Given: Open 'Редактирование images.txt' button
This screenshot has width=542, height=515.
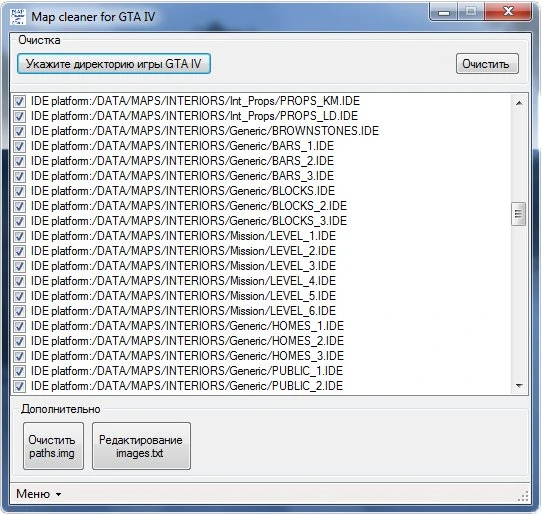Looking at the screenshot, I should tap(141, 446).
